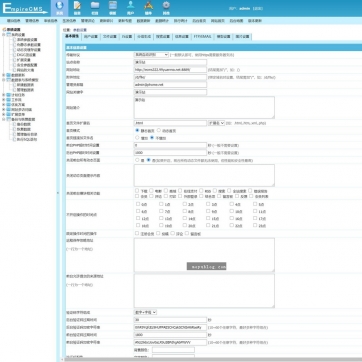Click the 网站地址 URL input field

pos(170,70)
